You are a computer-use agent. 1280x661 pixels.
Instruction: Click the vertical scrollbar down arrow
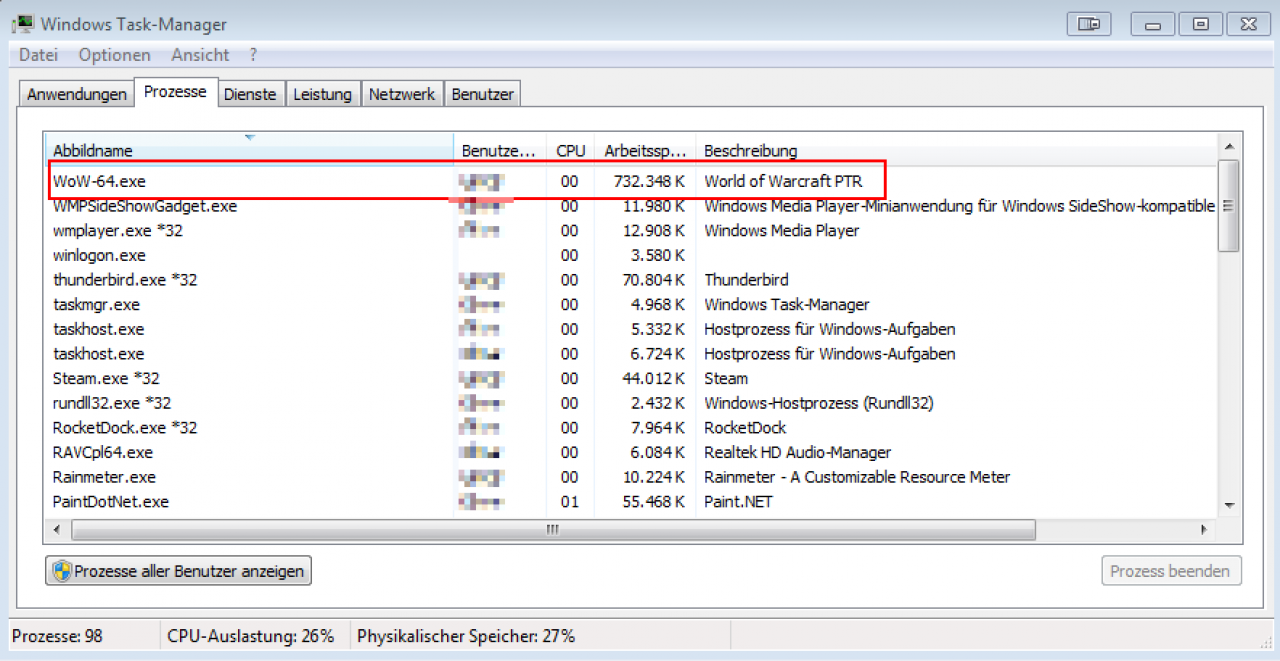[x=1229, y=507]
